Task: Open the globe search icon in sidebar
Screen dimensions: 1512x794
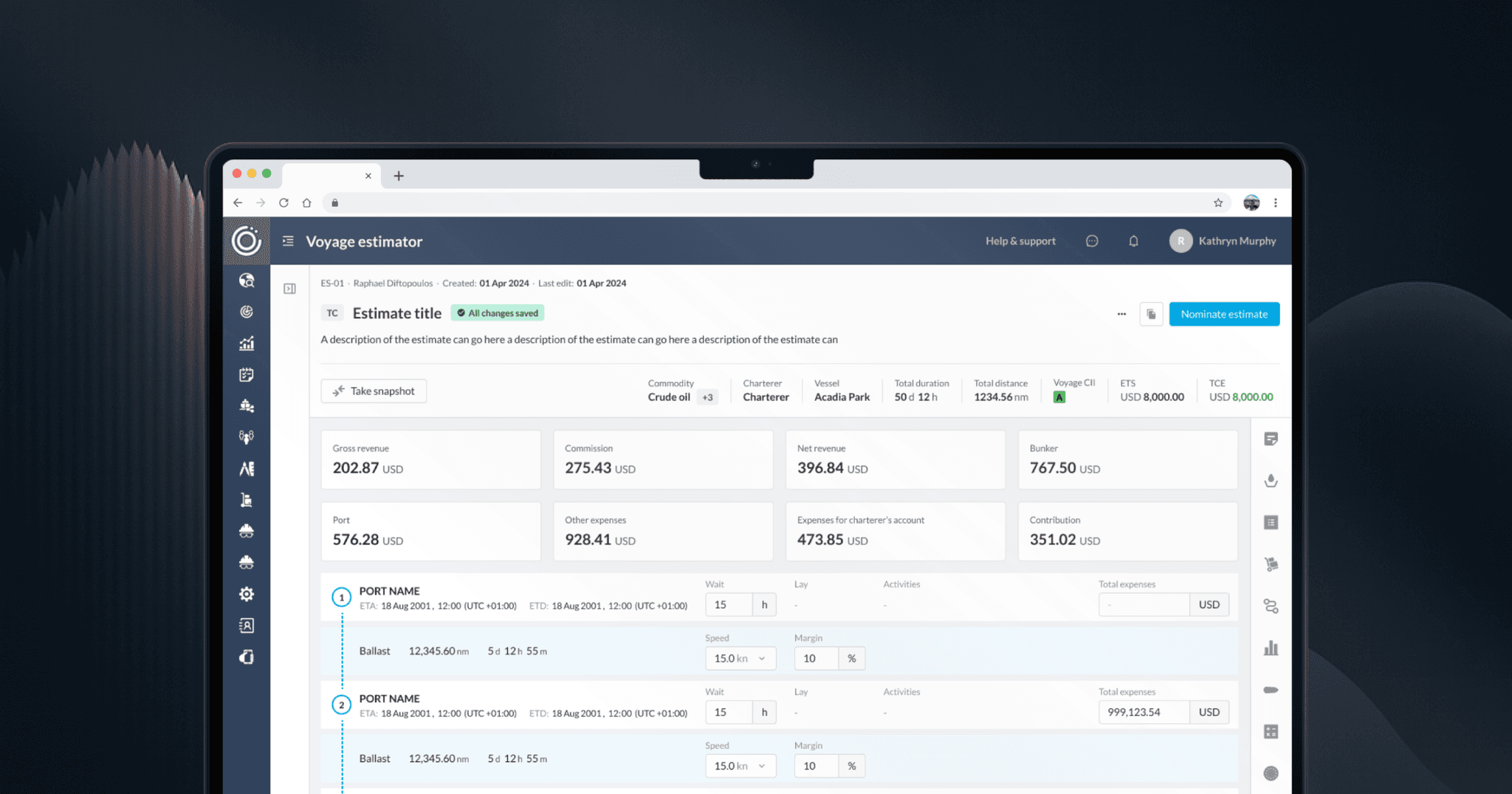Action: 247,281
